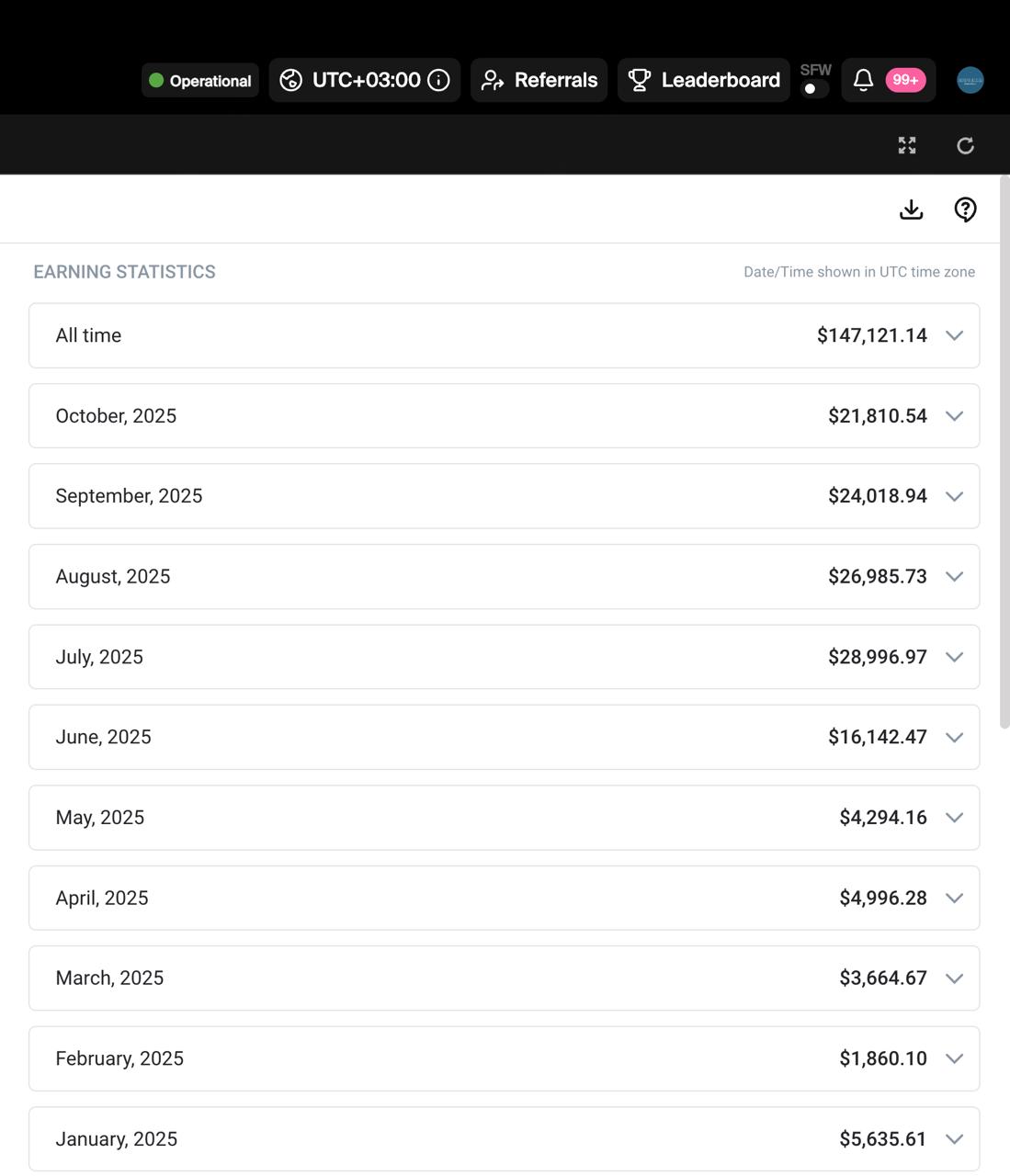Click the Operational status badge

pos(200,80)
